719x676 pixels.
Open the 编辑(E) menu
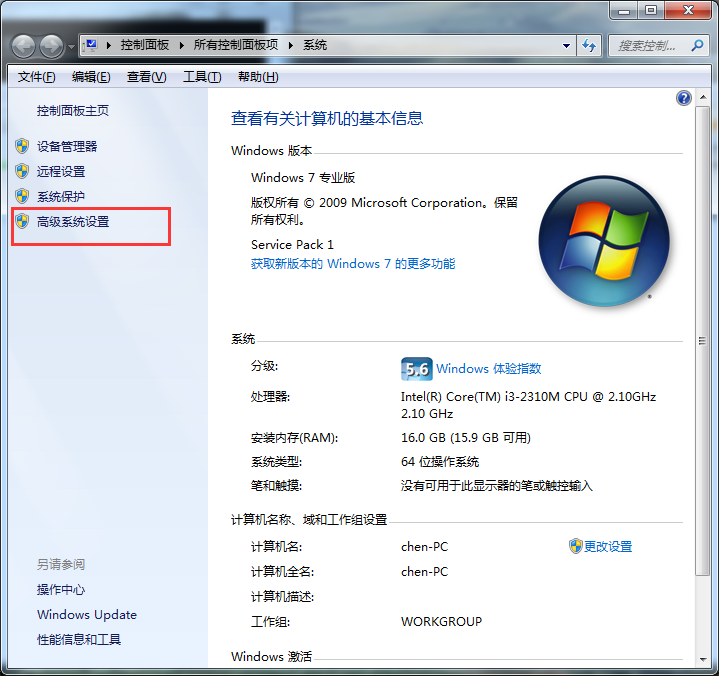(91, 77)
